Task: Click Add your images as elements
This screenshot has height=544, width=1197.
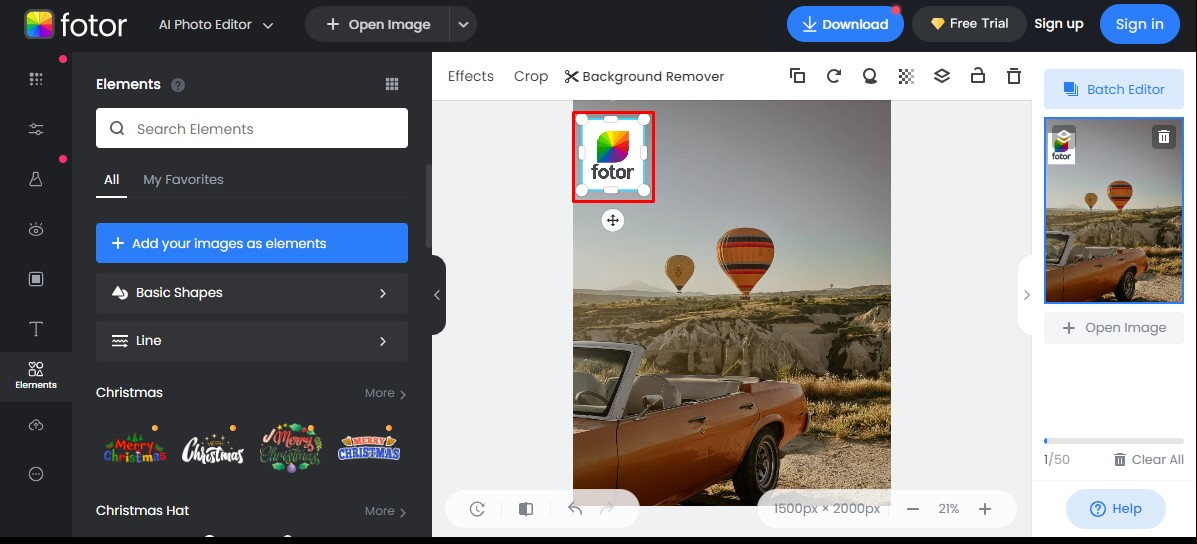Action: pos(252,243)
